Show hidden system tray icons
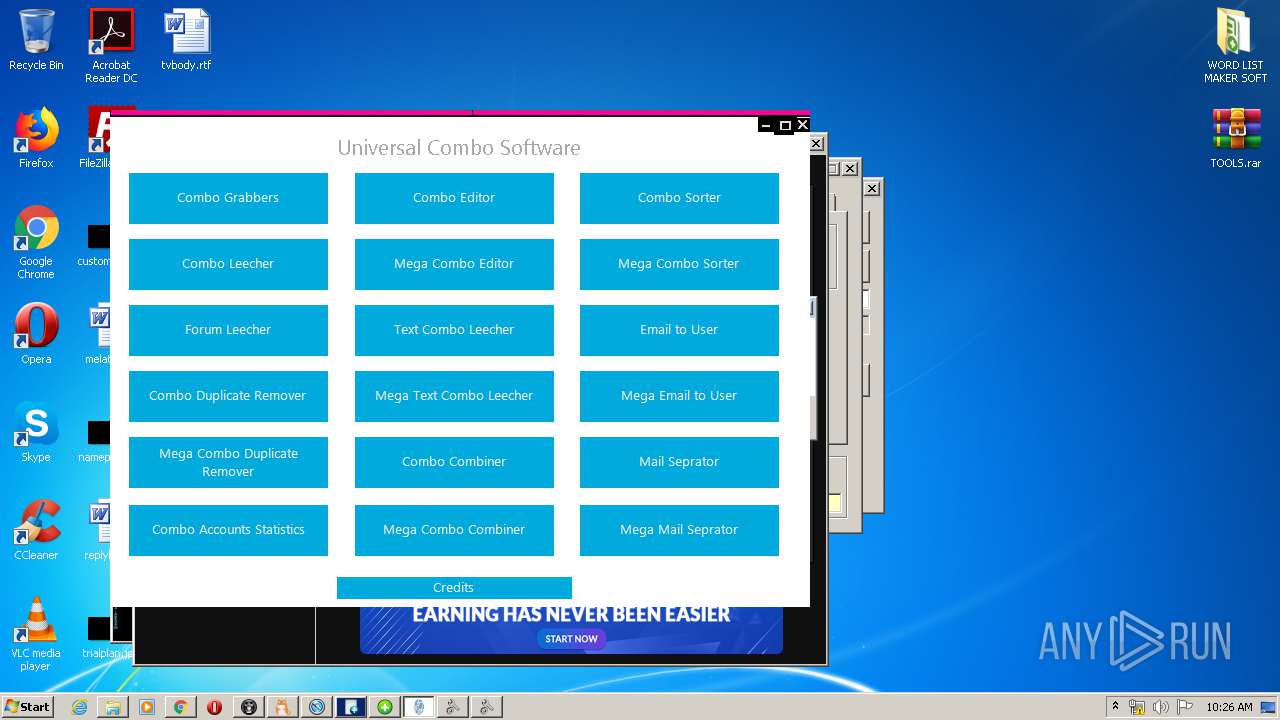 (x=1115, y=706)
